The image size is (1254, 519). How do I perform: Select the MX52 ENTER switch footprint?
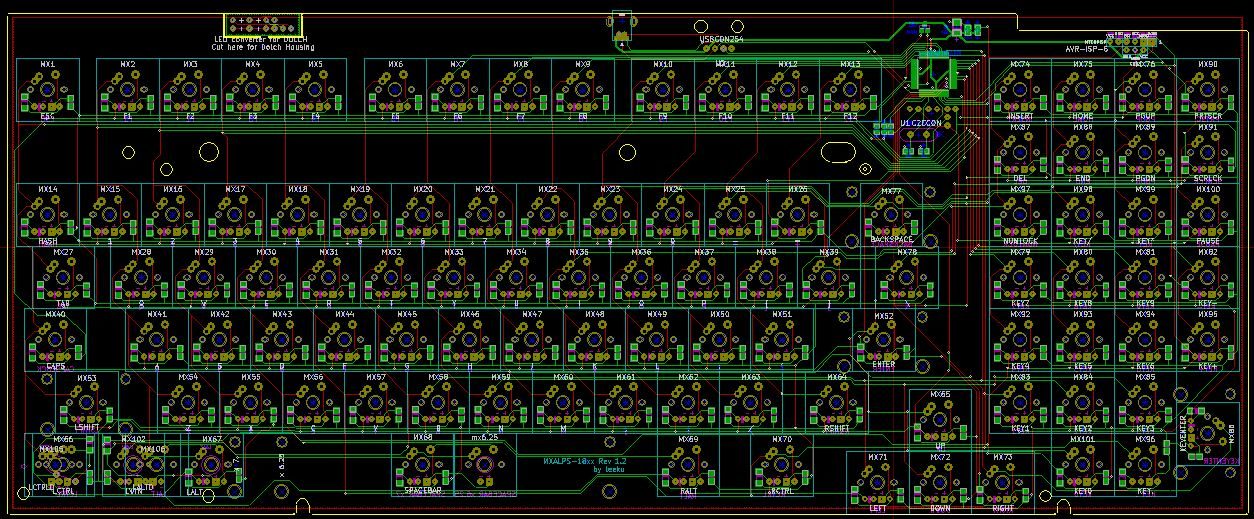(x=884, y=342)
